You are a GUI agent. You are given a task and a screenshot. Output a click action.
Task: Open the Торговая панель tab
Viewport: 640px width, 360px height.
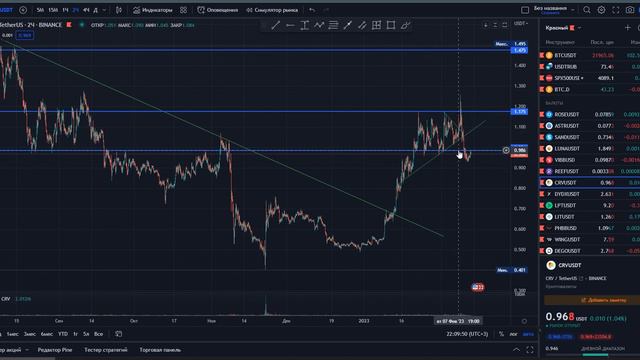[160, 350]
